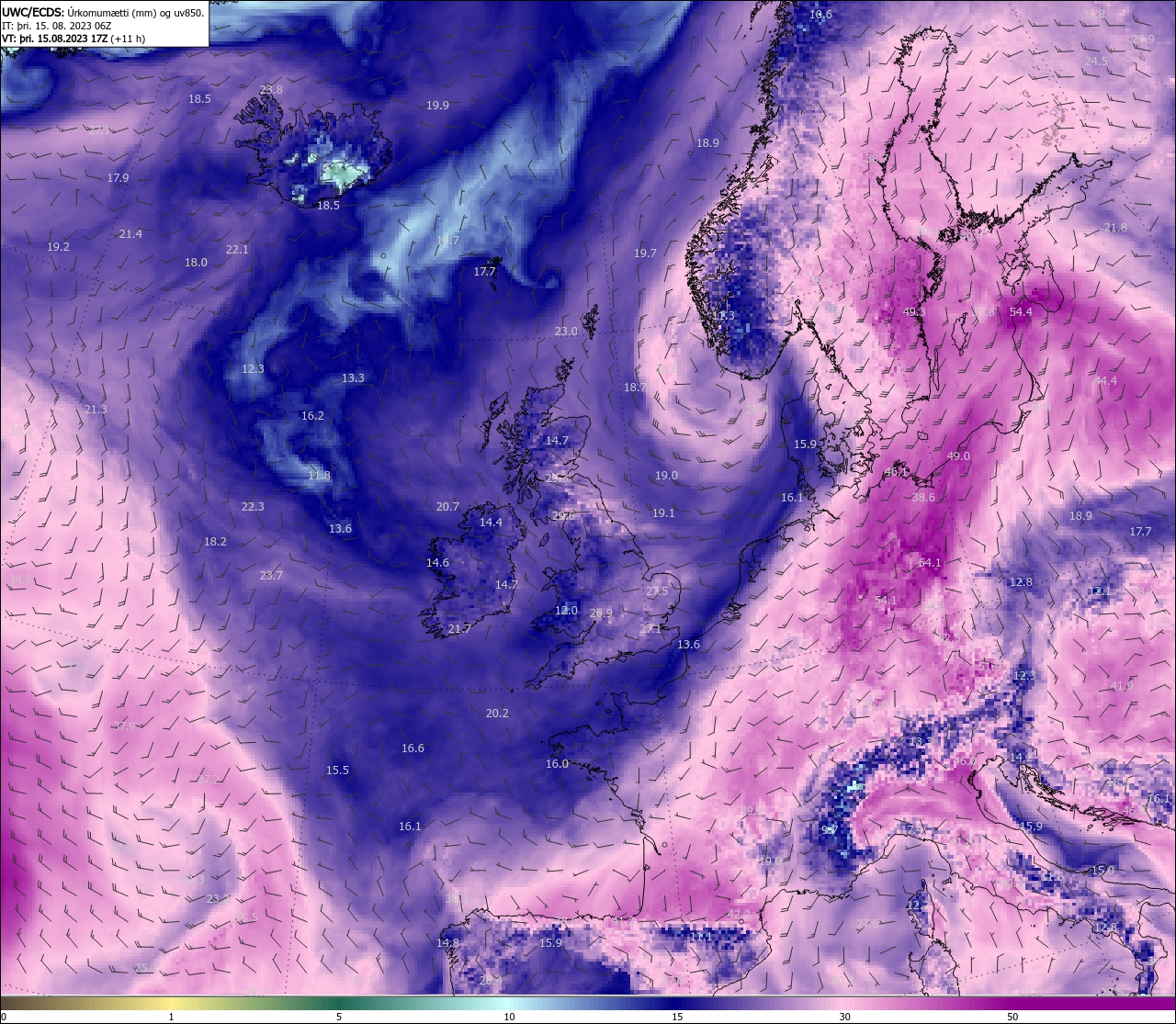Click the 54.1 value label

coord(886,601)
